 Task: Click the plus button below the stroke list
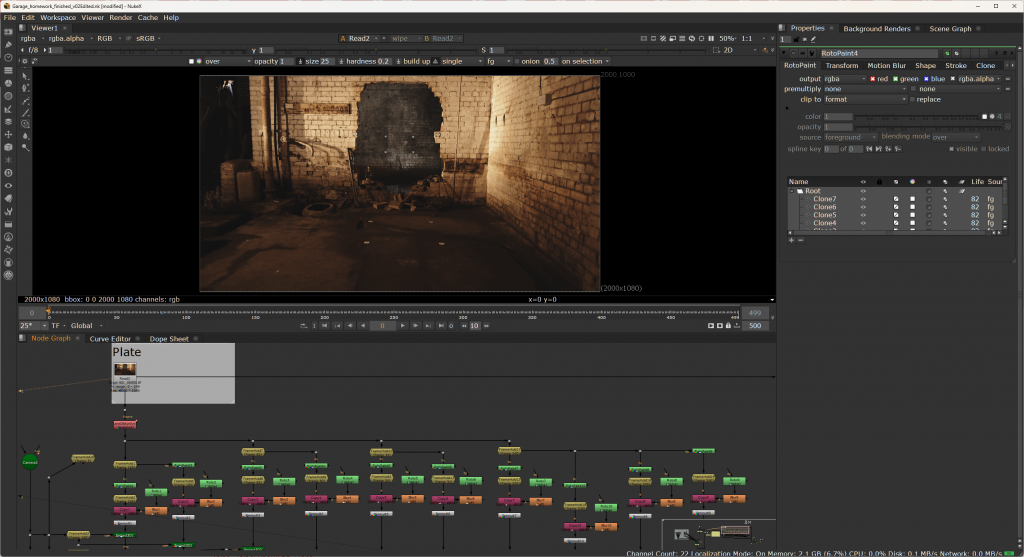click(x=792, y=240)
